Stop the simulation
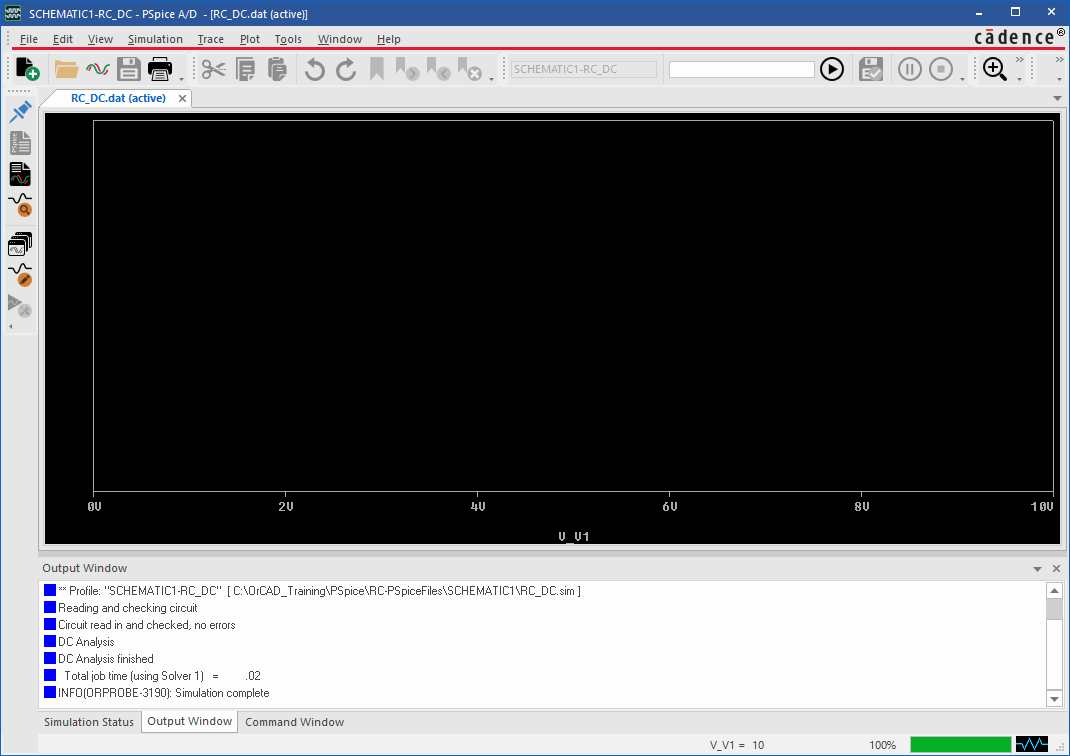 pos(941,69)
